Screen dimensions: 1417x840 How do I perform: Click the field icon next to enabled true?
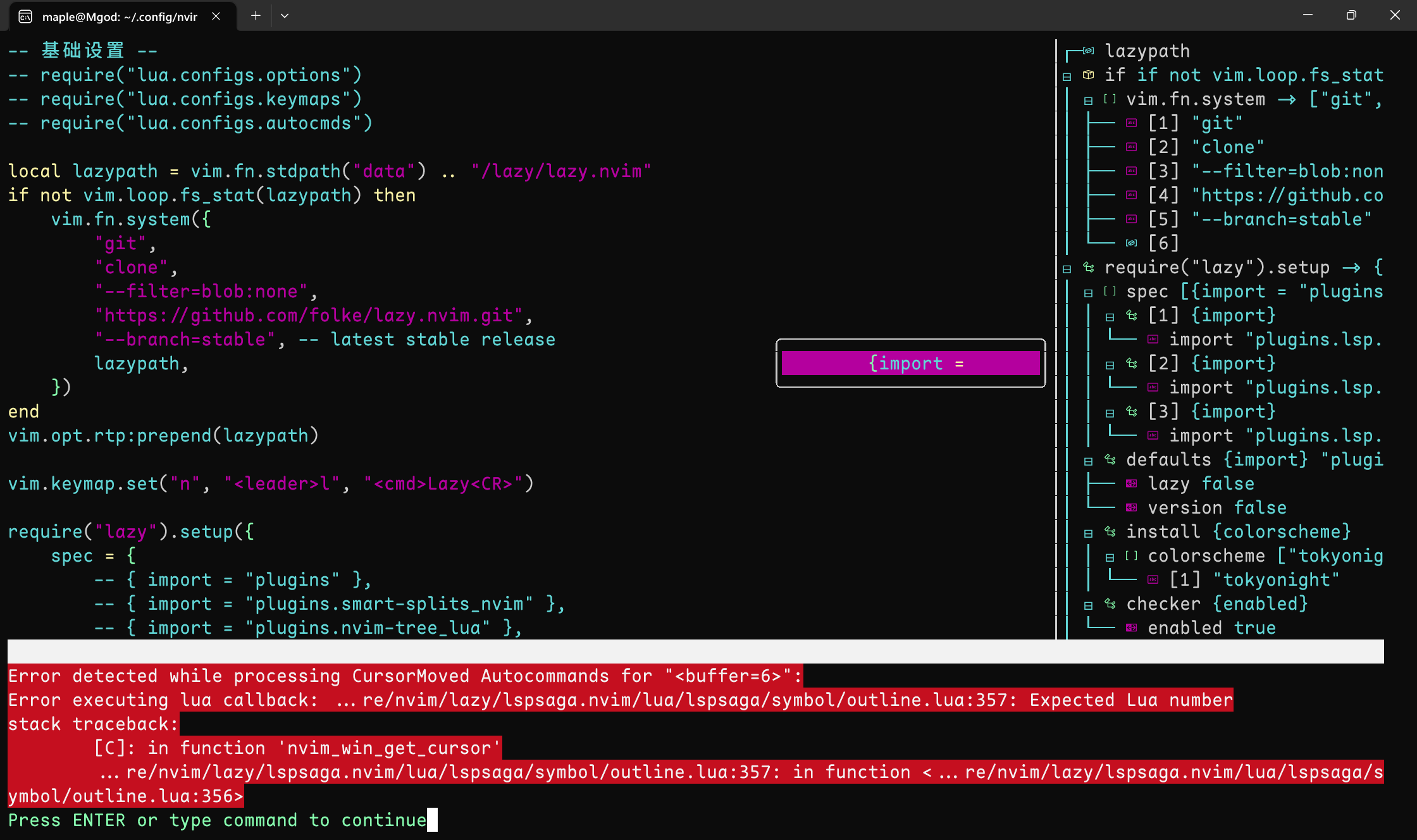coord(1132,627)
